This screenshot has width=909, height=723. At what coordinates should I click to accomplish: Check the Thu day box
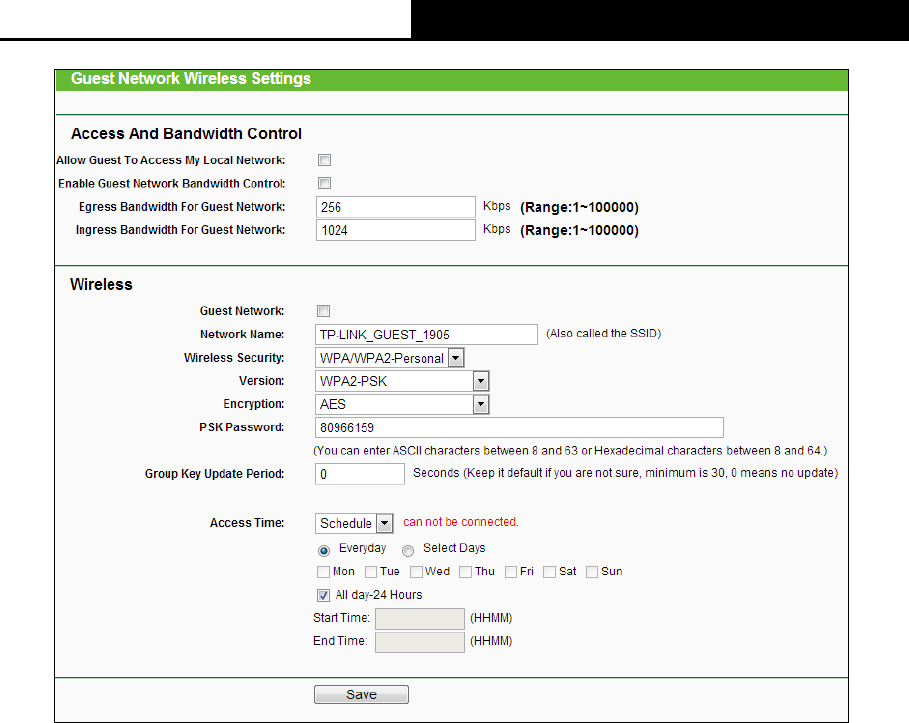[465, 572]
